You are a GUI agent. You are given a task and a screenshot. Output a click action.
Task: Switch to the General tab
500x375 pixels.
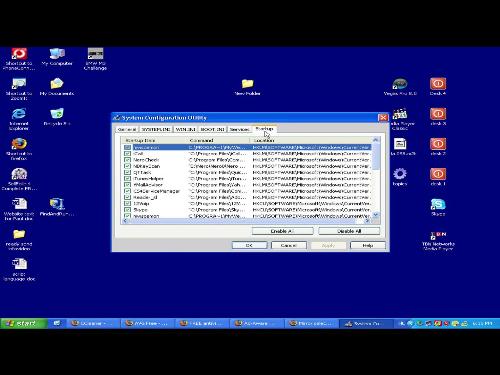127,129
